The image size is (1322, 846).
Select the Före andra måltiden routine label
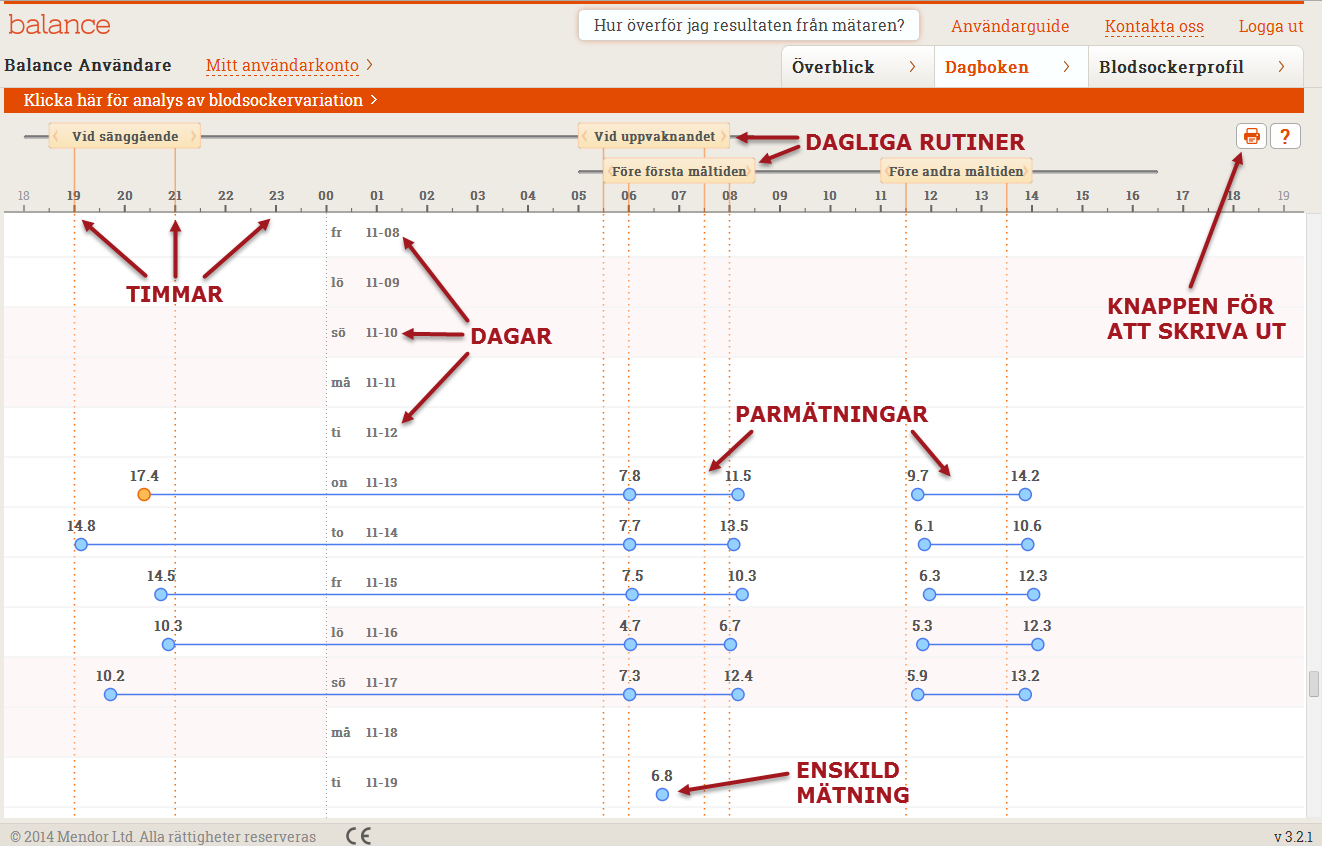pyautogui.click(x=957, y=171)
